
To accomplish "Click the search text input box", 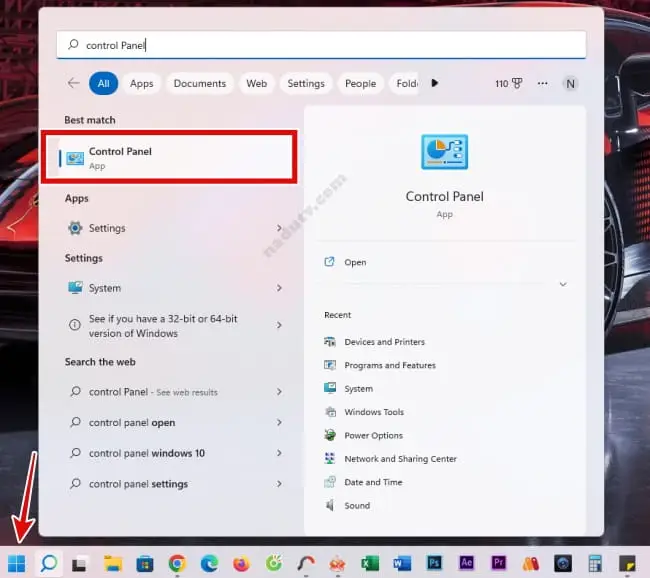I will click(x=321, y=44).
